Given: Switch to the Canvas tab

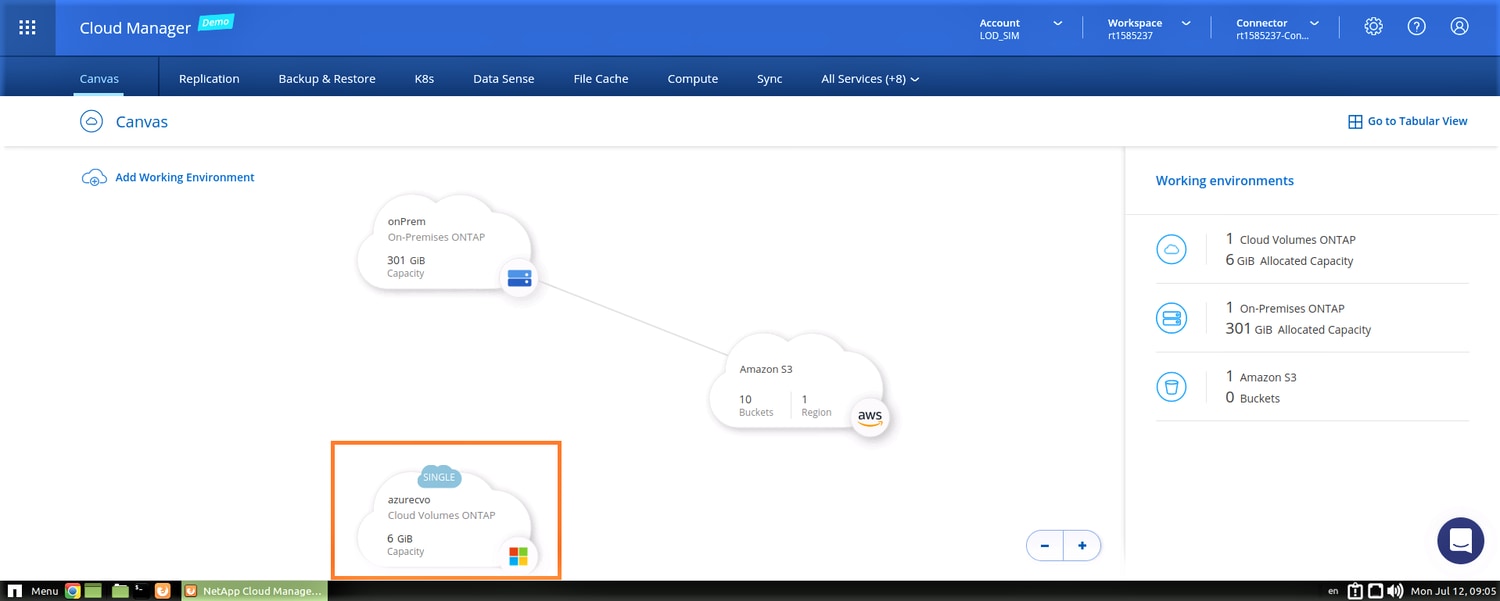Looking at the screenshot, I should 99,79.
